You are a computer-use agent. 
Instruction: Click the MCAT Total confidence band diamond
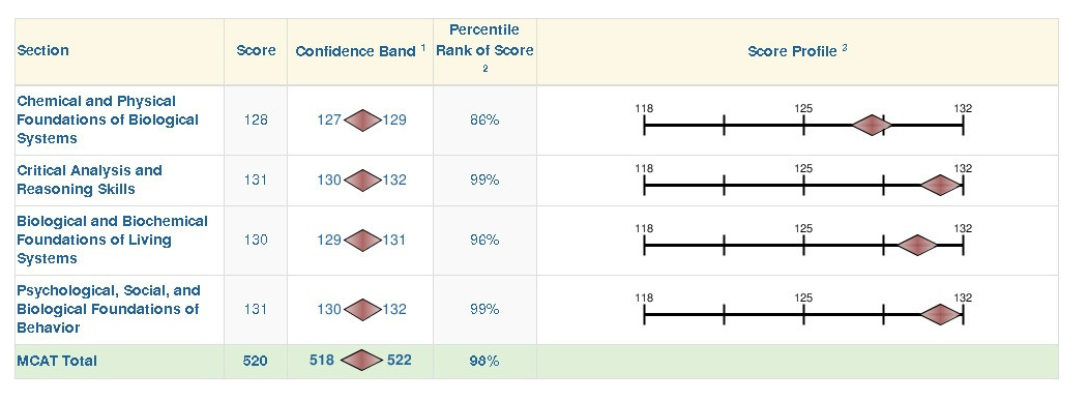[x=363, y=361]
